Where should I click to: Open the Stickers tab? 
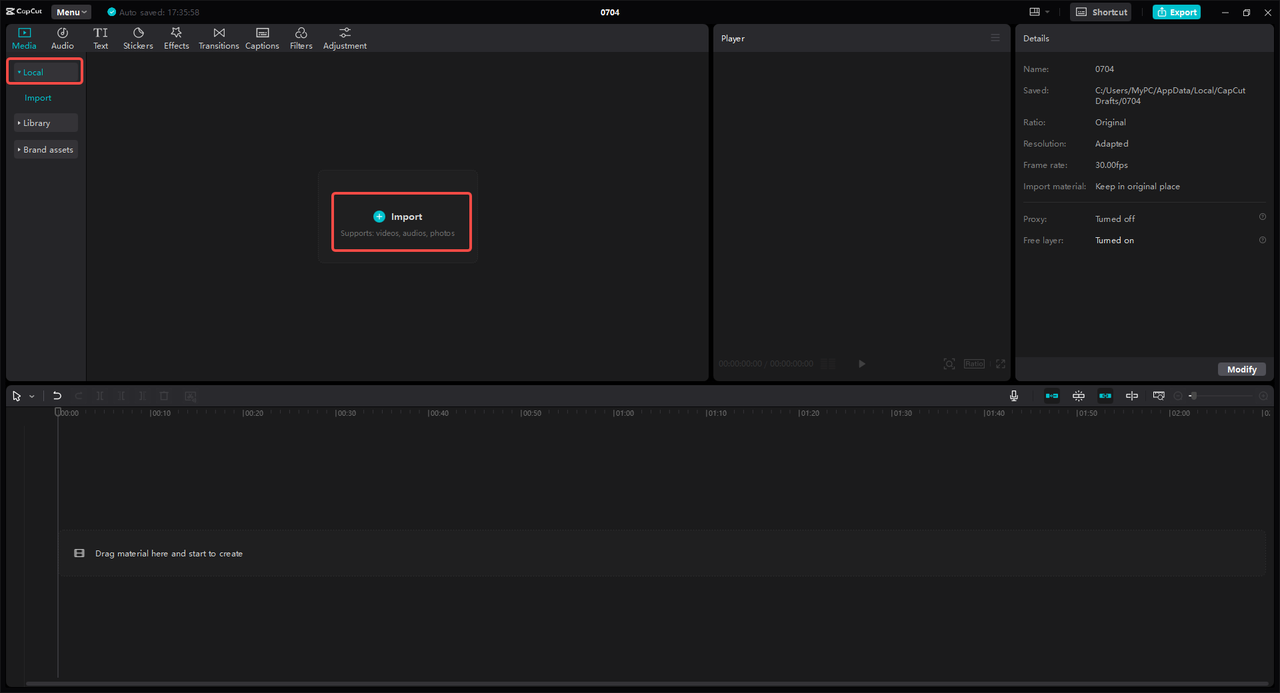pos(138,39)
